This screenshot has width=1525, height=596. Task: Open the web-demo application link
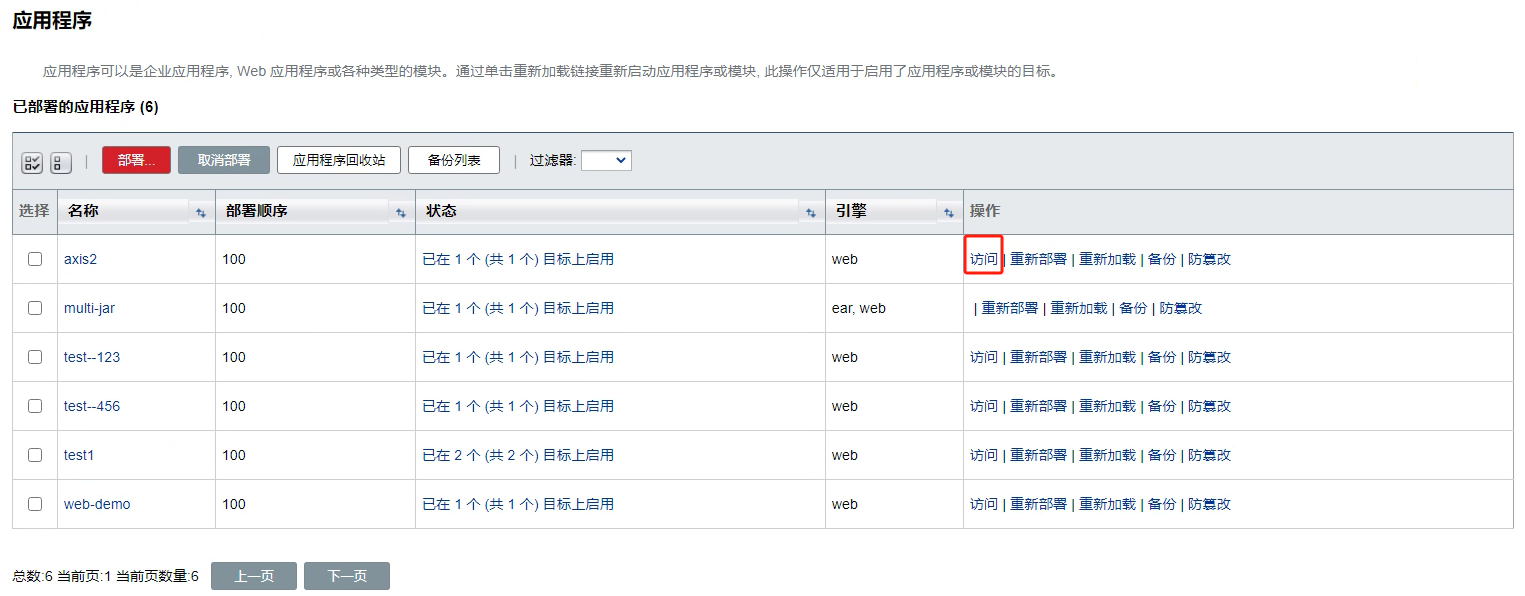point(97,504)
